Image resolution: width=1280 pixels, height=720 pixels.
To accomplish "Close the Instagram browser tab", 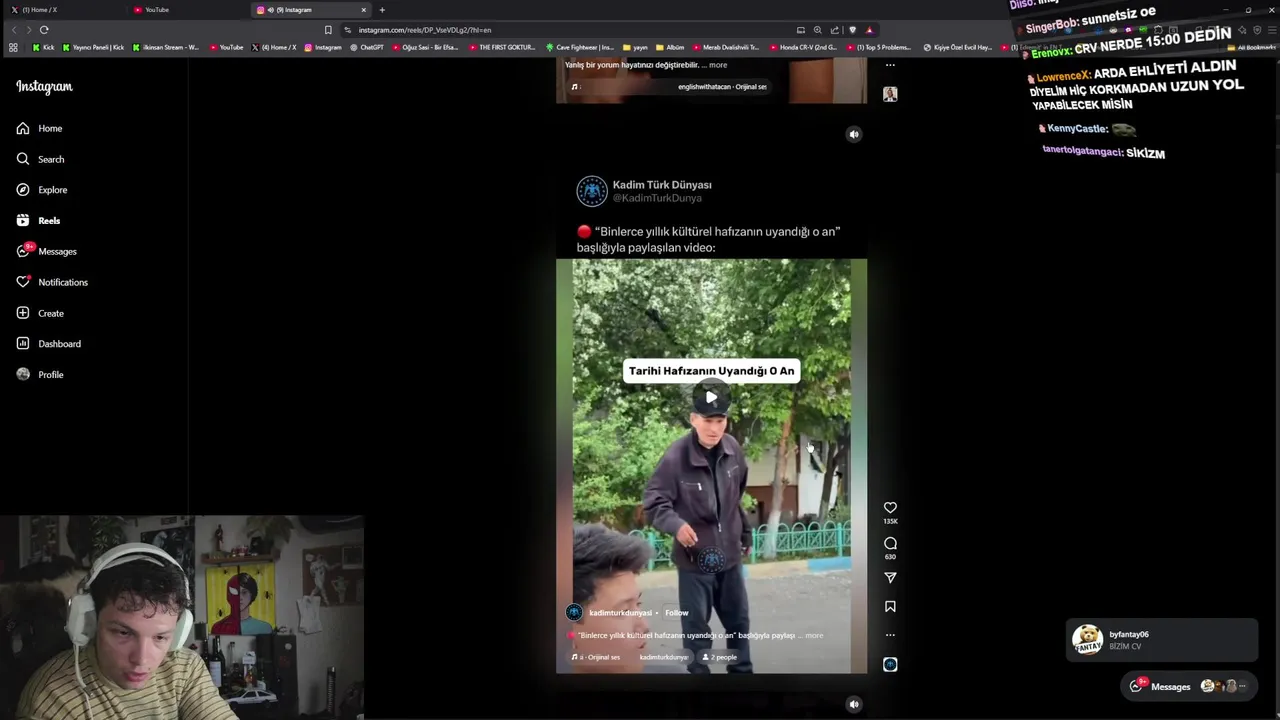I will click(364, 10).
